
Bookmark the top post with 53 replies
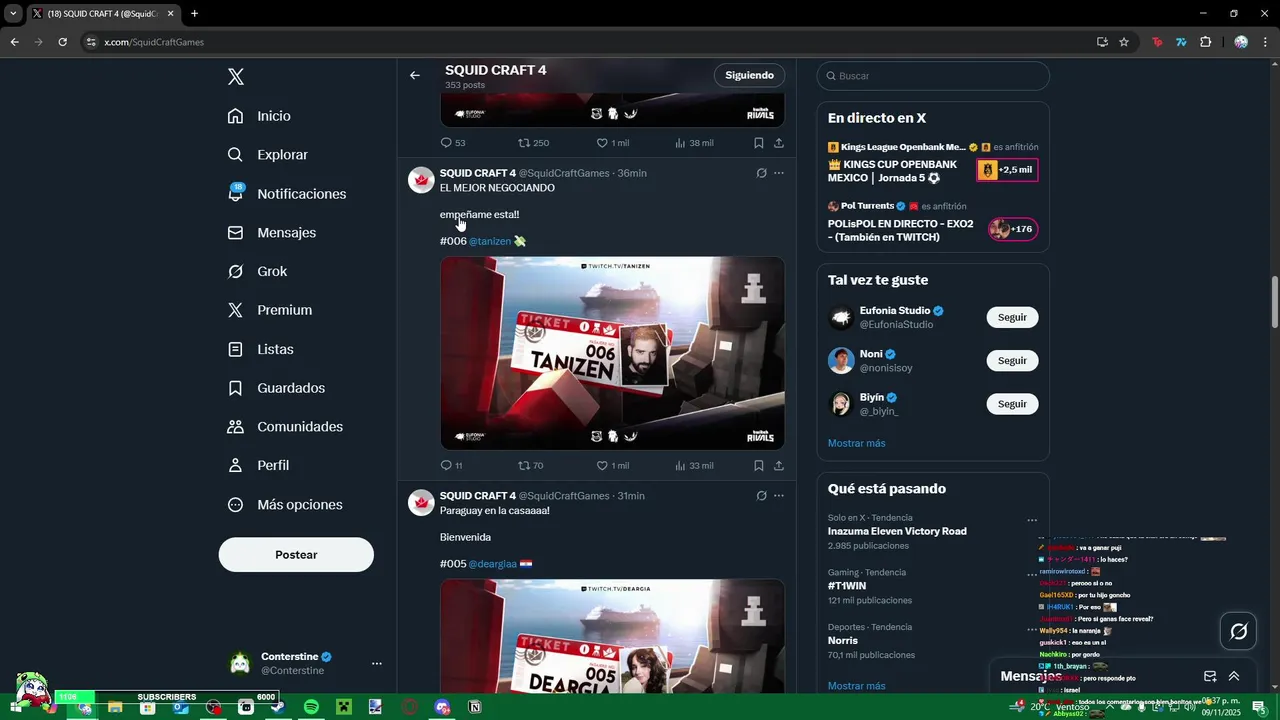pos(759,143)
